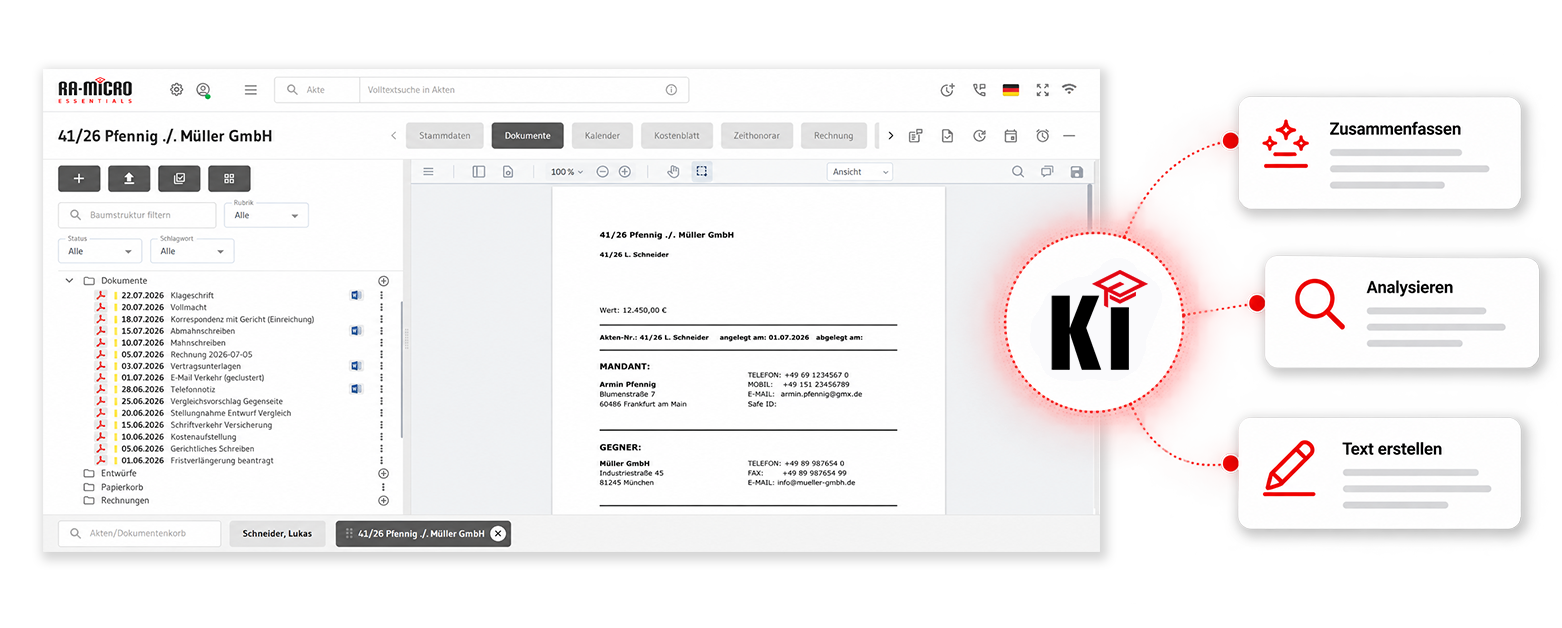Click the Zusammenfassen KI card
Viewport: 1562px width, 628px height.
(1379, 153)
